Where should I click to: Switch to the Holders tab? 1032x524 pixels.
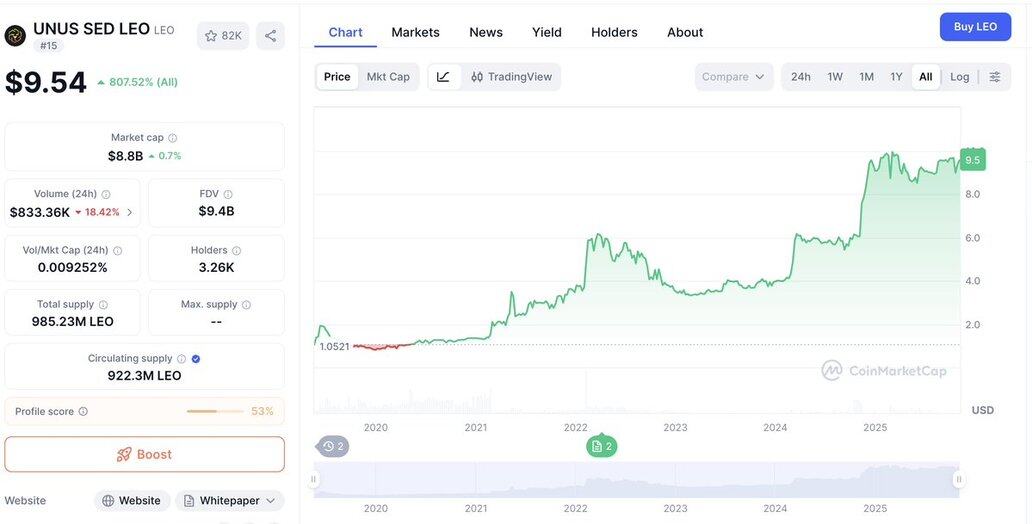click(614, 32)
